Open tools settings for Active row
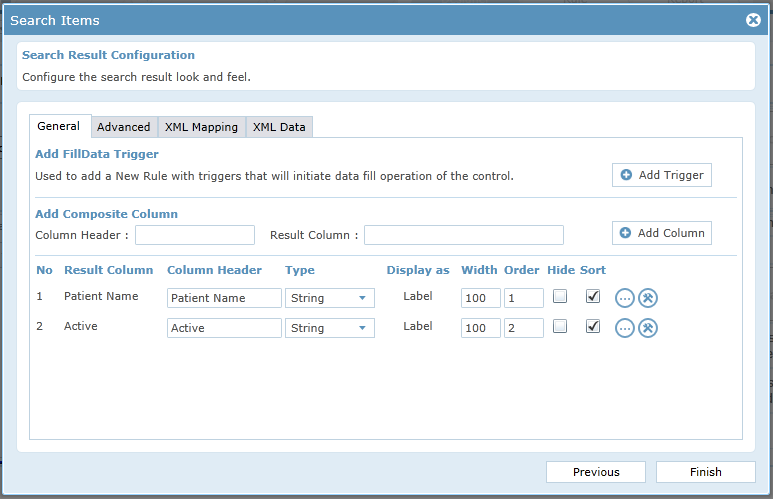This screenshot has width=773, height=499. pyautogui.click(x=648, y=328)
